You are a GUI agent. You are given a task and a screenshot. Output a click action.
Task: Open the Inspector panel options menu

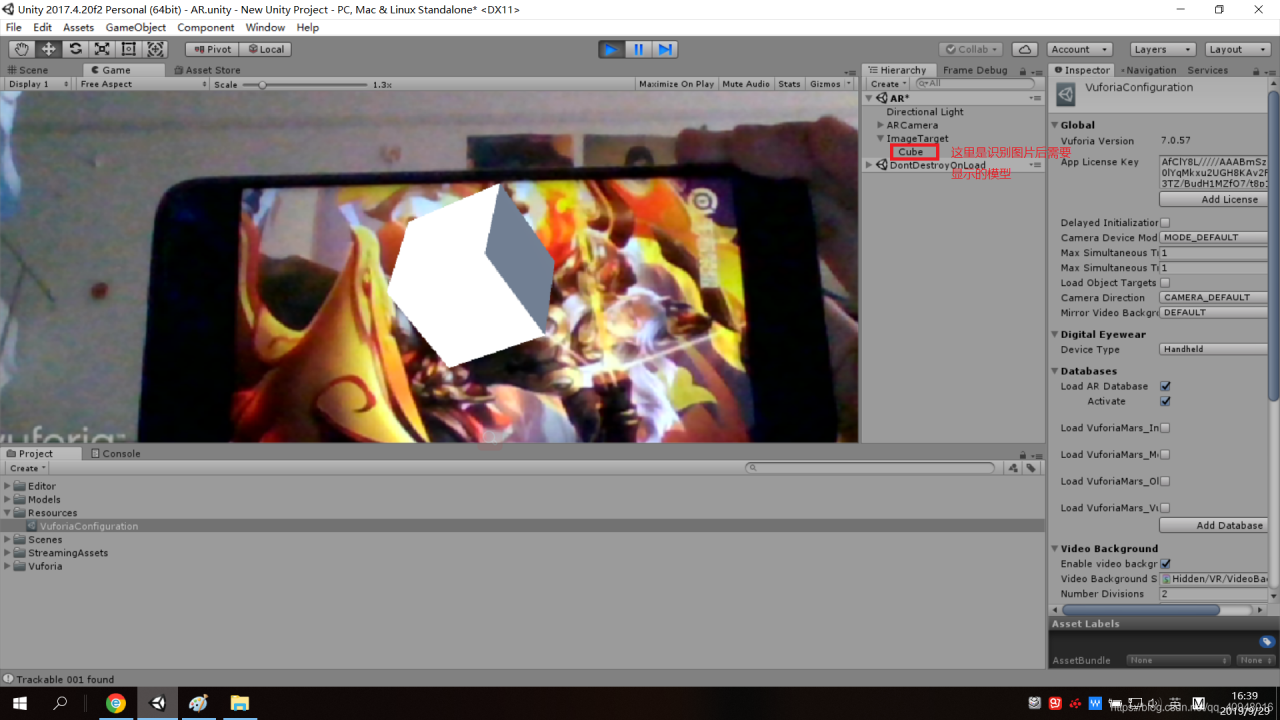coord(1270,71)
